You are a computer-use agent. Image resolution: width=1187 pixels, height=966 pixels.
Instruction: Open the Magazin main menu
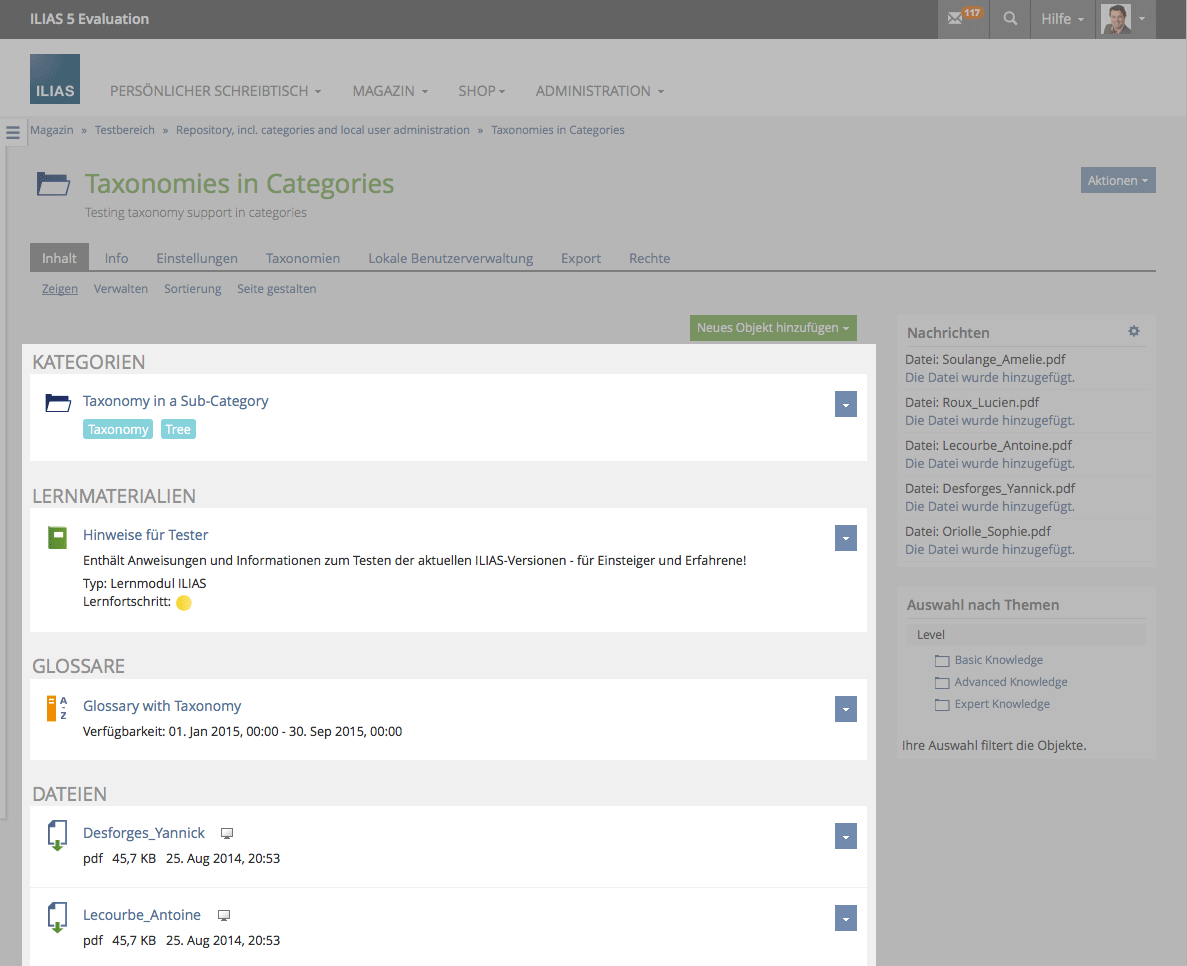pos(389,91)
